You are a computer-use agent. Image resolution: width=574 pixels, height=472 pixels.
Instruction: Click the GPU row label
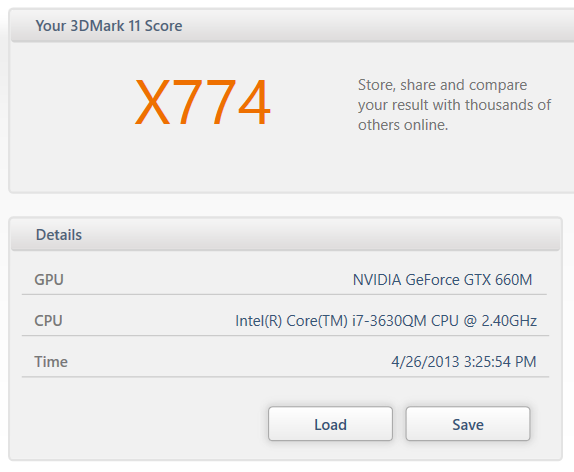click(x=49, y=280)
